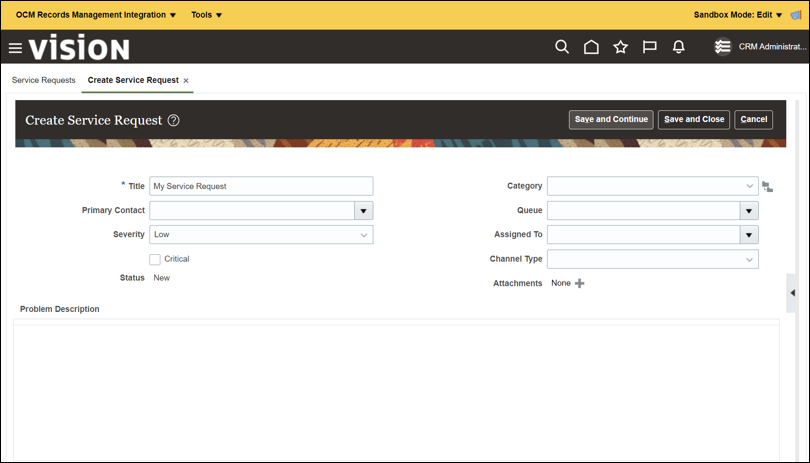Screen dimensions: 810x463
Task: Click the Primary Contact input field
Action: point(252,211)
